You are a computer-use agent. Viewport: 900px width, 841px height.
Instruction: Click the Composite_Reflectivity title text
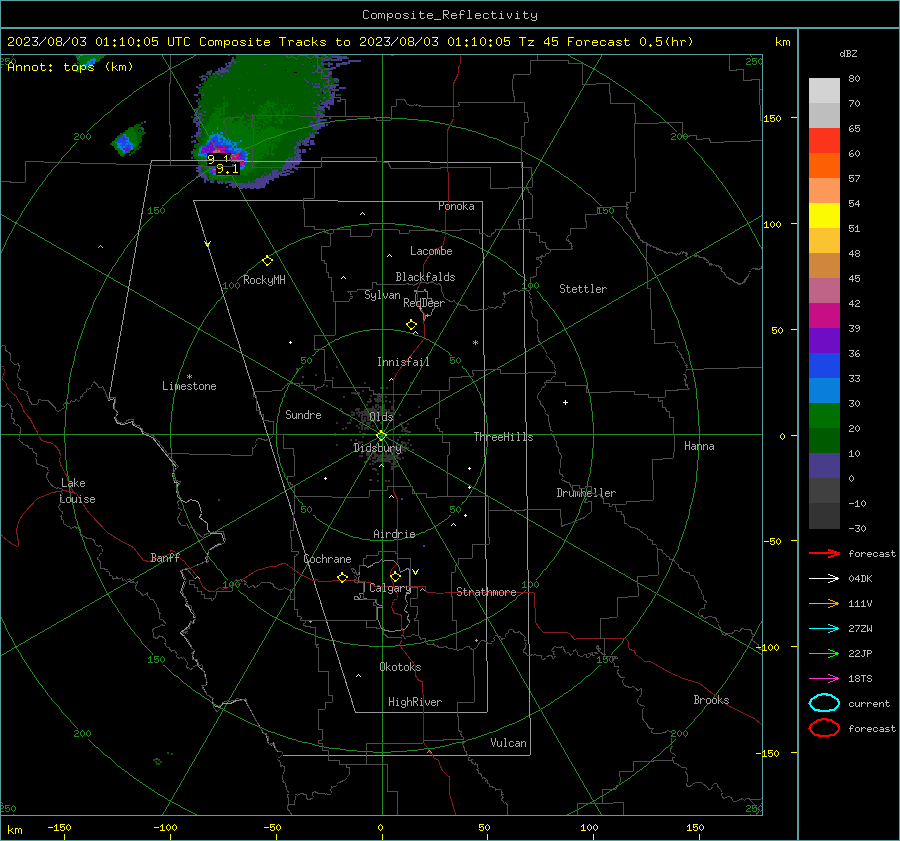click(450, 15)
